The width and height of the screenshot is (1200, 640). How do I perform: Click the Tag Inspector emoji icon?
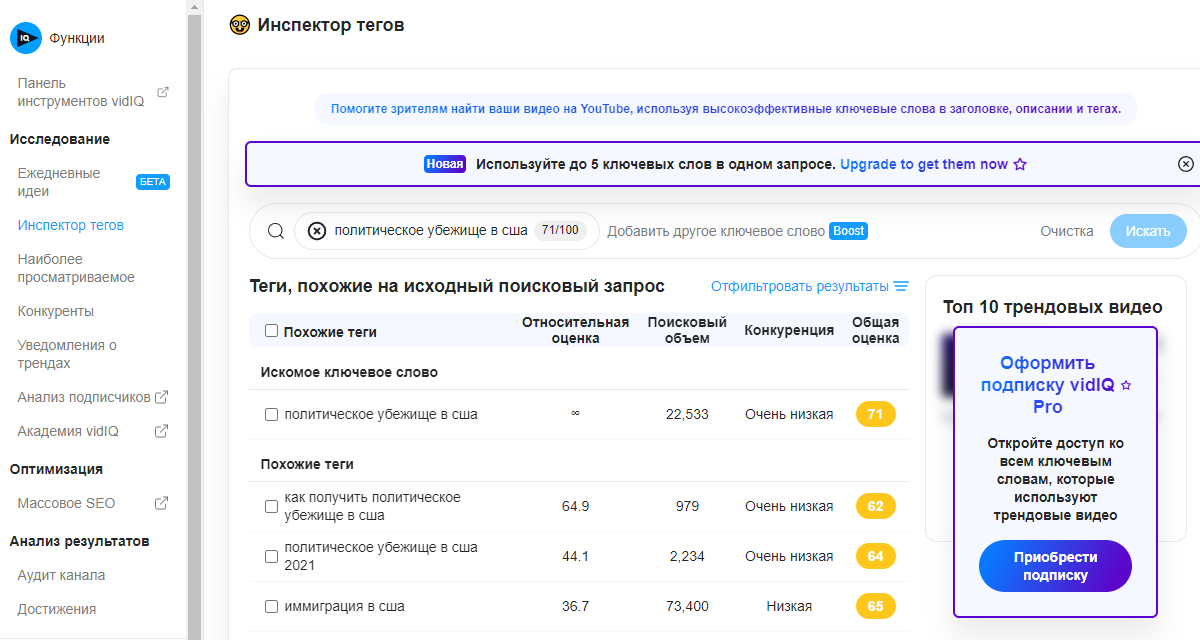[239, 25]
